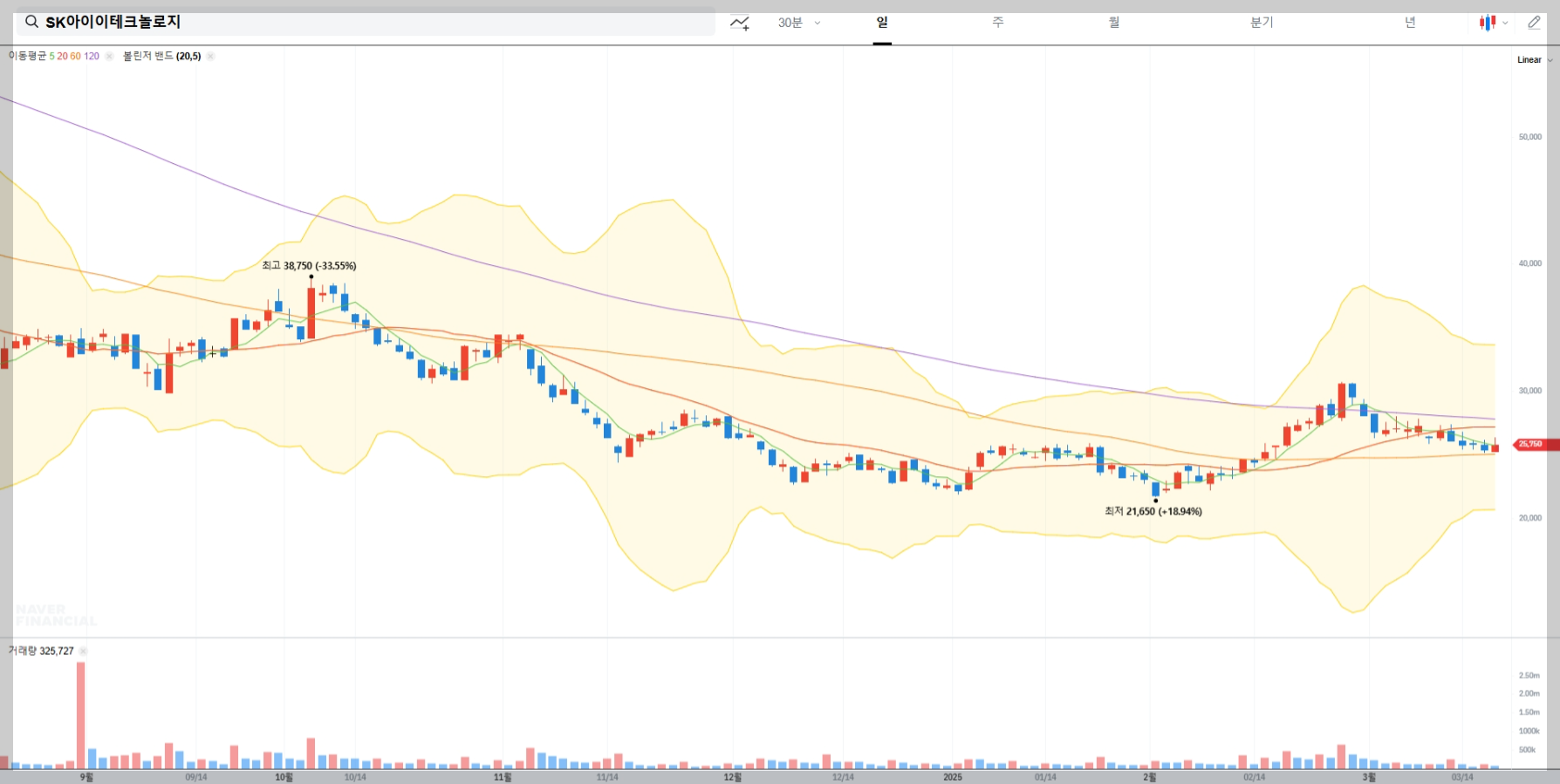
Task: Click the 최저 21,650 low marker
Action: (1153, 512)
